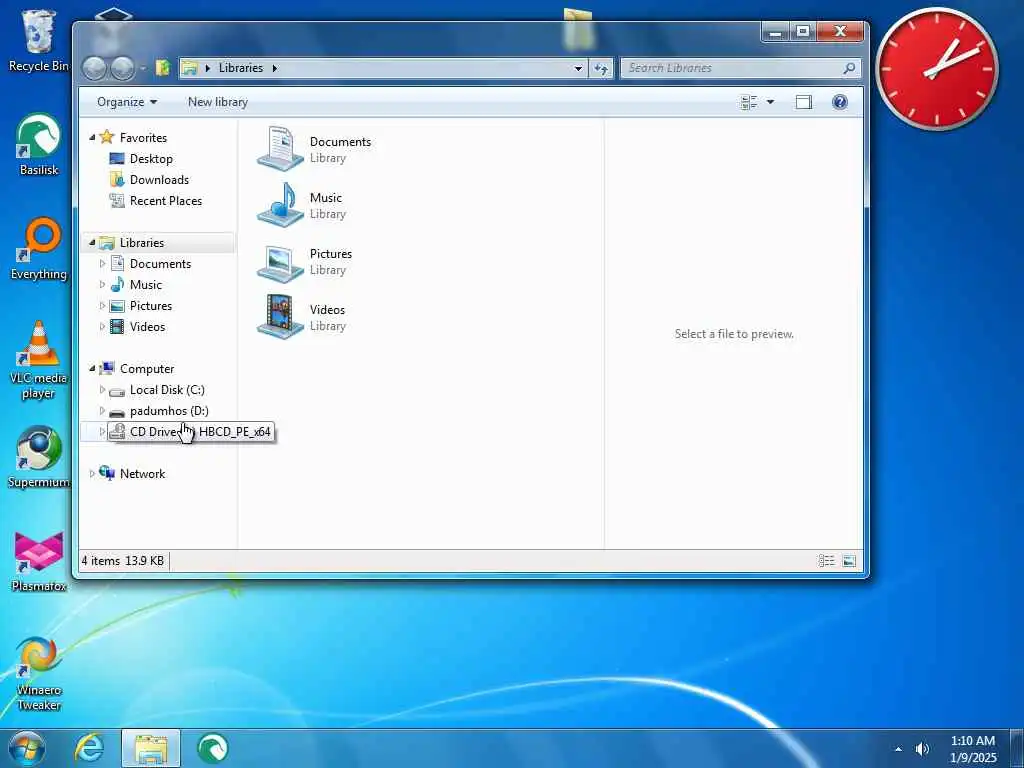Viewport: 1024px width, 768px height.
Task: Select Documents in navigation pane
Action: pos(160,264)
